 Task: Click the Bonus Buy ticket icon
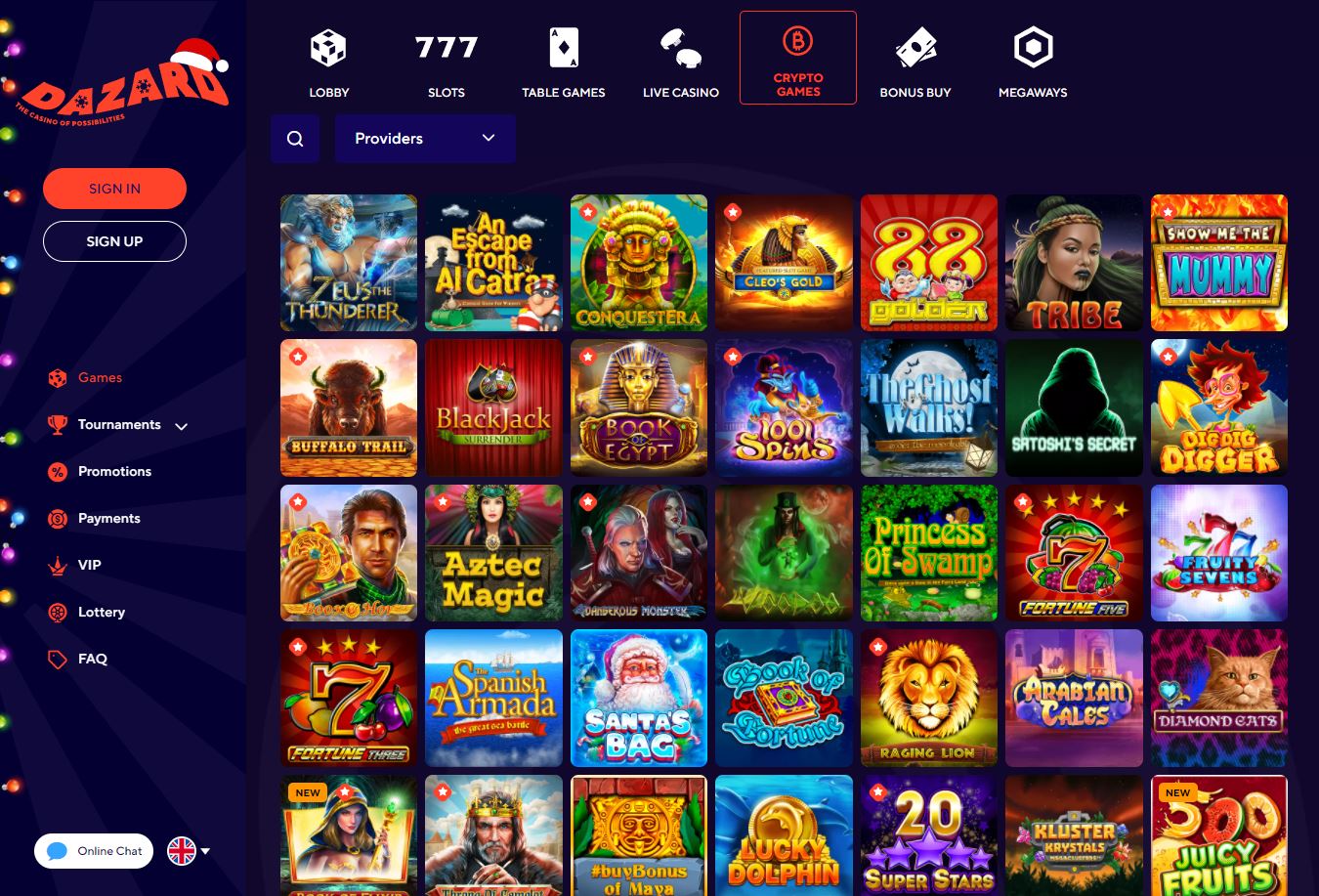pos(915,48)
